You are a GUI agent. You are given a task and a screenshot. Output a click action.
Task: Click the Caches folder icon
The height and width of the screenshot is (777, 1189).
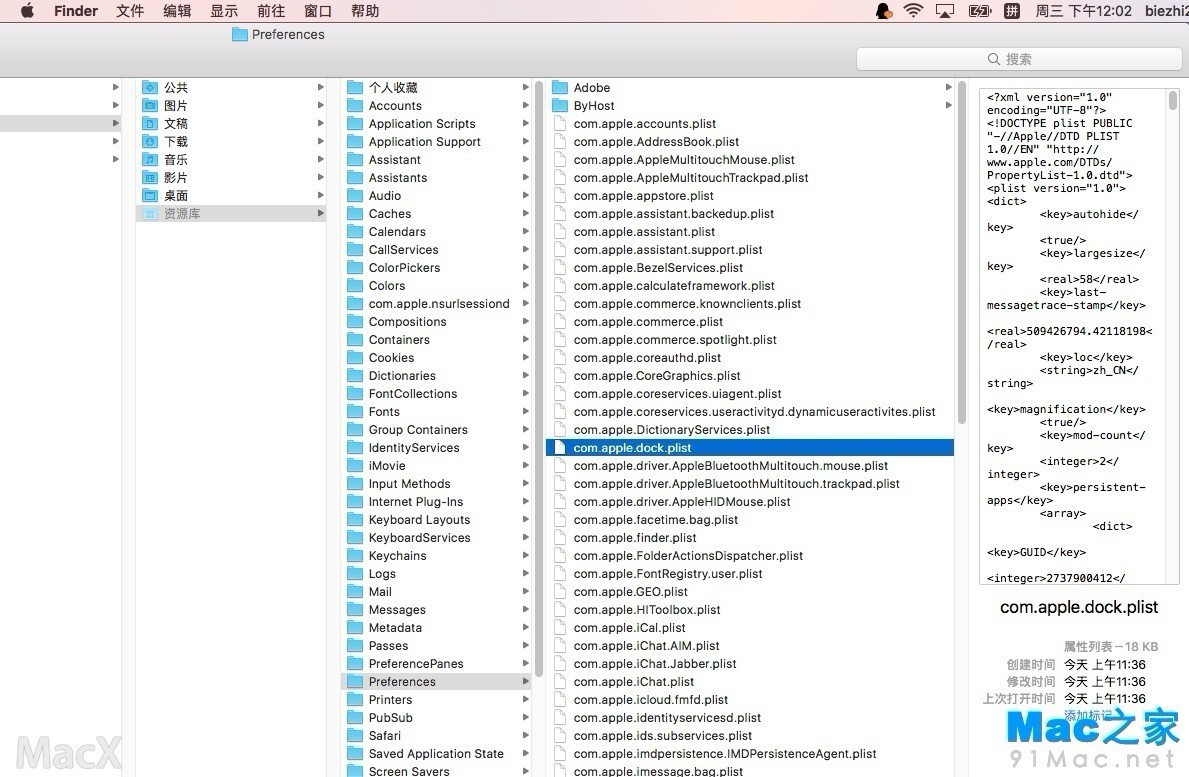click(355, 214)
